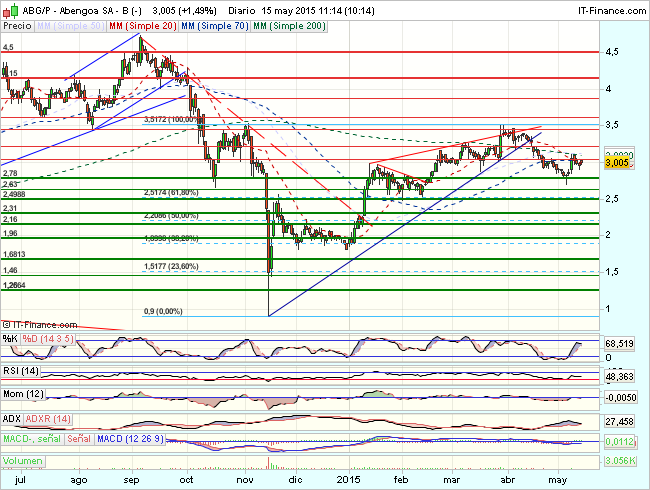Select the Volumen panel label
The height and width of the screenshot is (490, 650).
[24, 461]
